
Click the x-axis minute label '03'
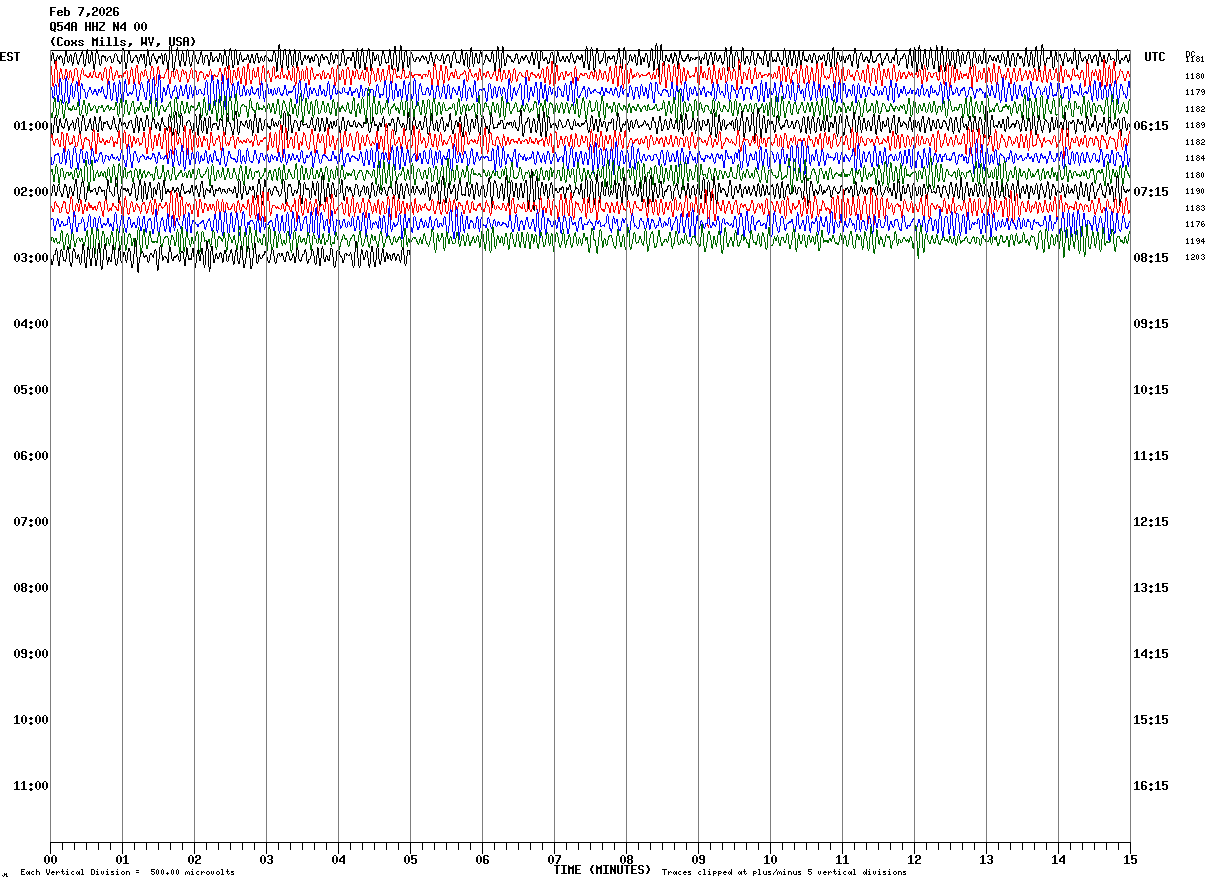point(266,859)
